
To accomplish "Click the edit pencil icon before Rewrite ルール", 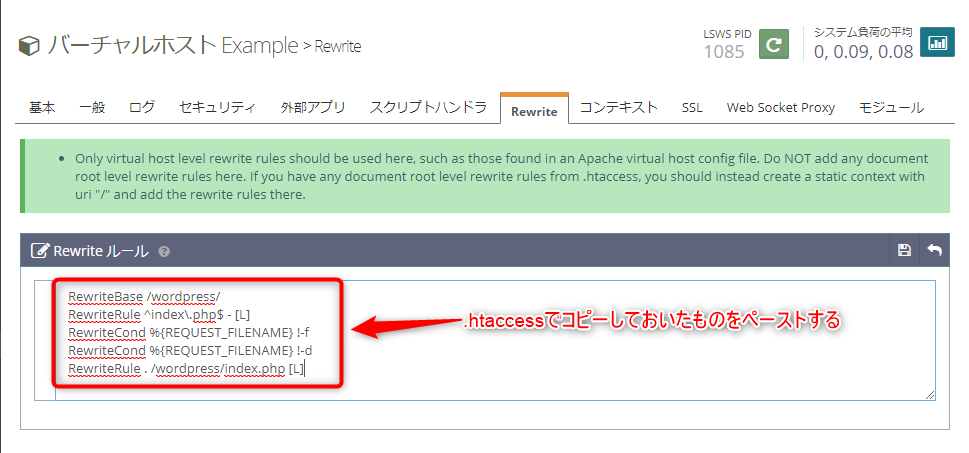I will 40,251.
